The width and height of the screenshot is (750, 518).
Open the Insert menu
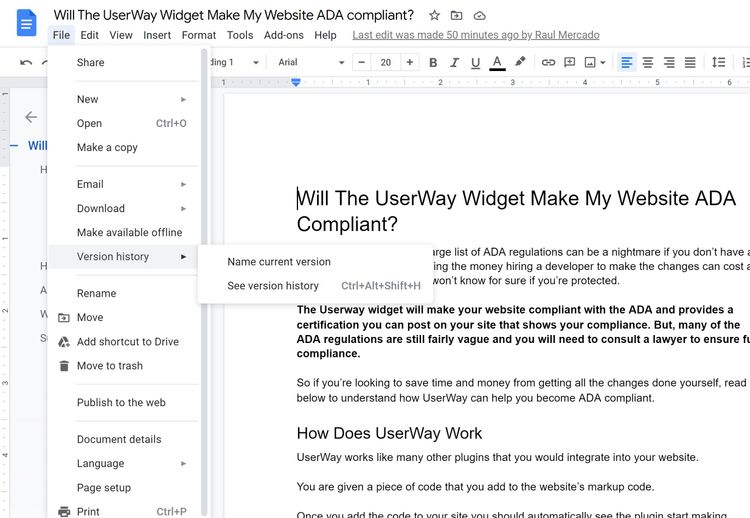tap(157, 35)
